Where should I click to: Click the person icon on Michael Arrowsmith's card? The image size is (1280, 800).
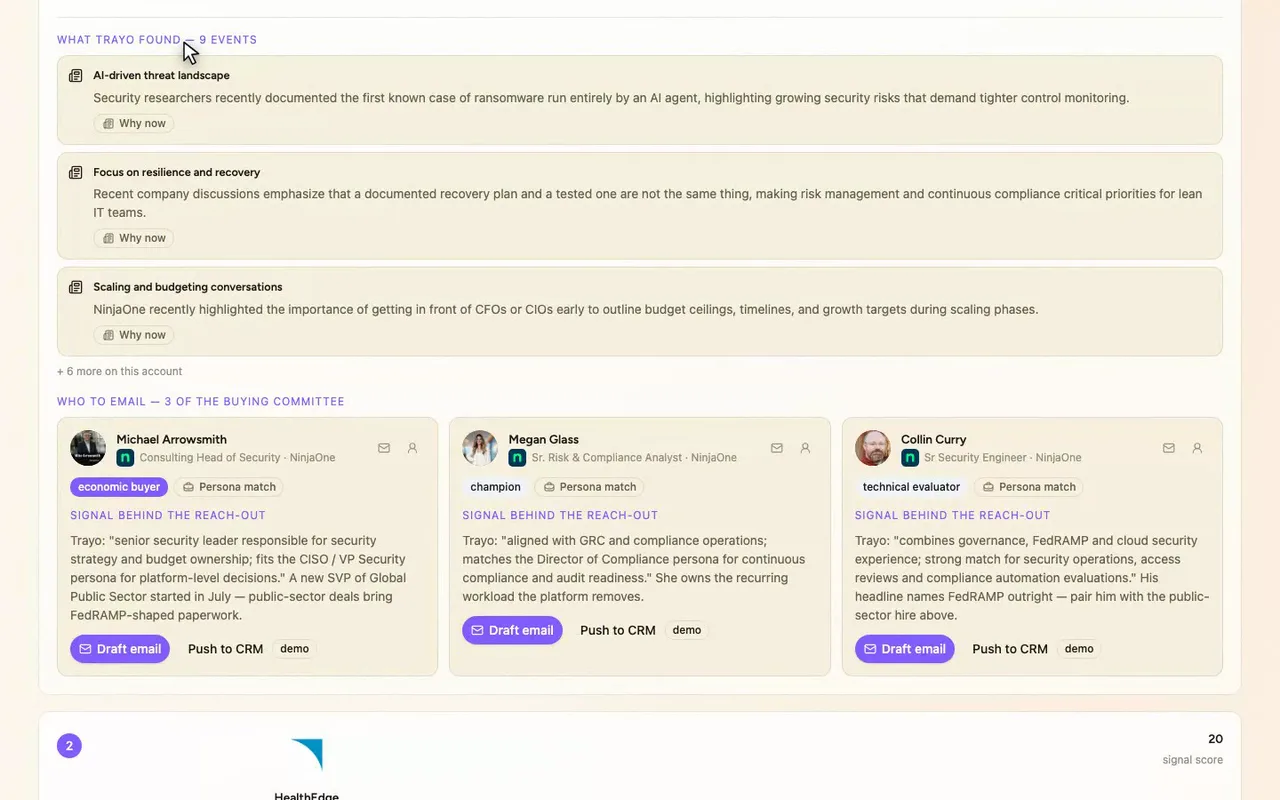coord(412,448)
